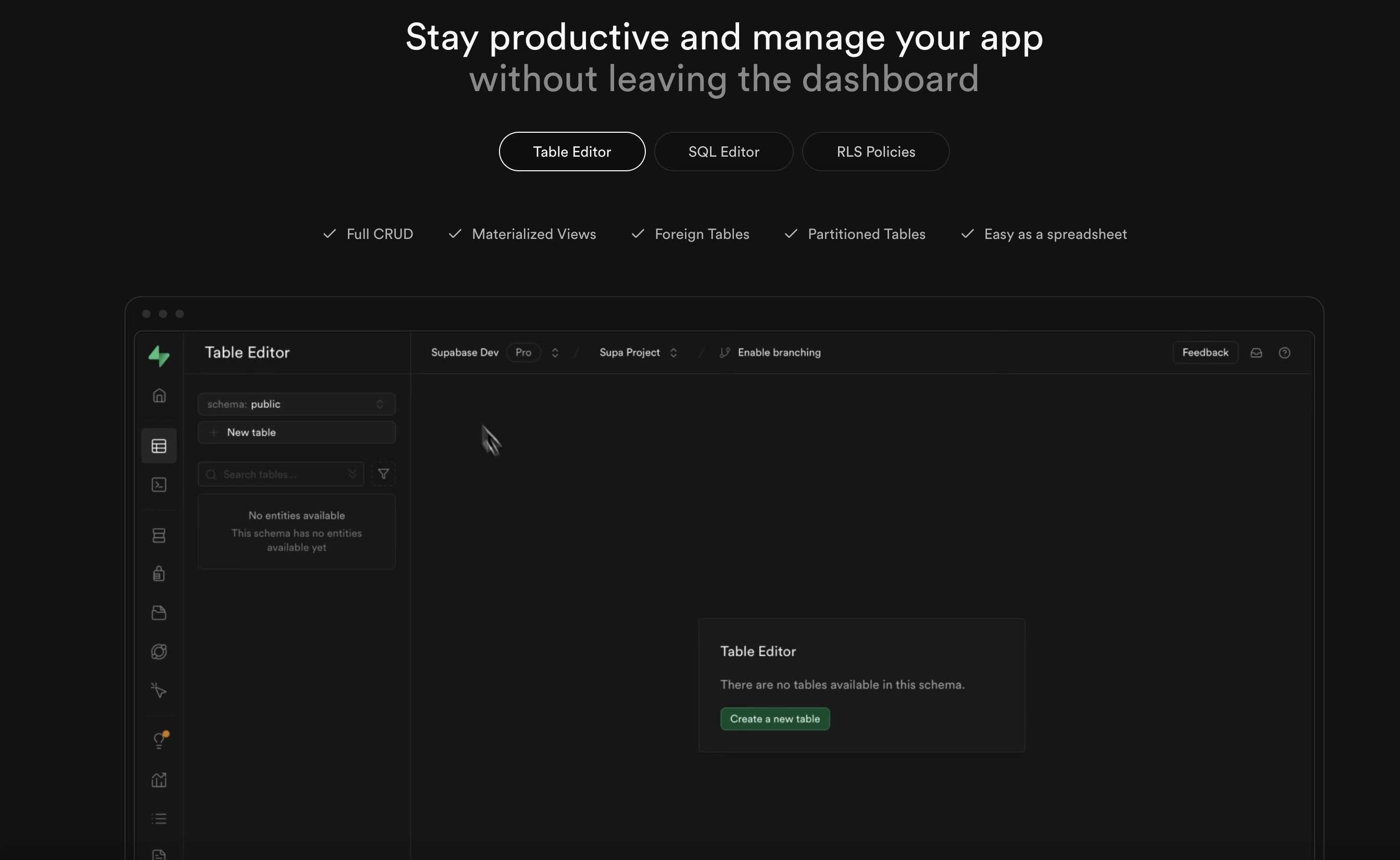This screenshot has height=860, width=1400.
Task: Click the Partitioned Tables feature text
Action: tap(866, 234)
